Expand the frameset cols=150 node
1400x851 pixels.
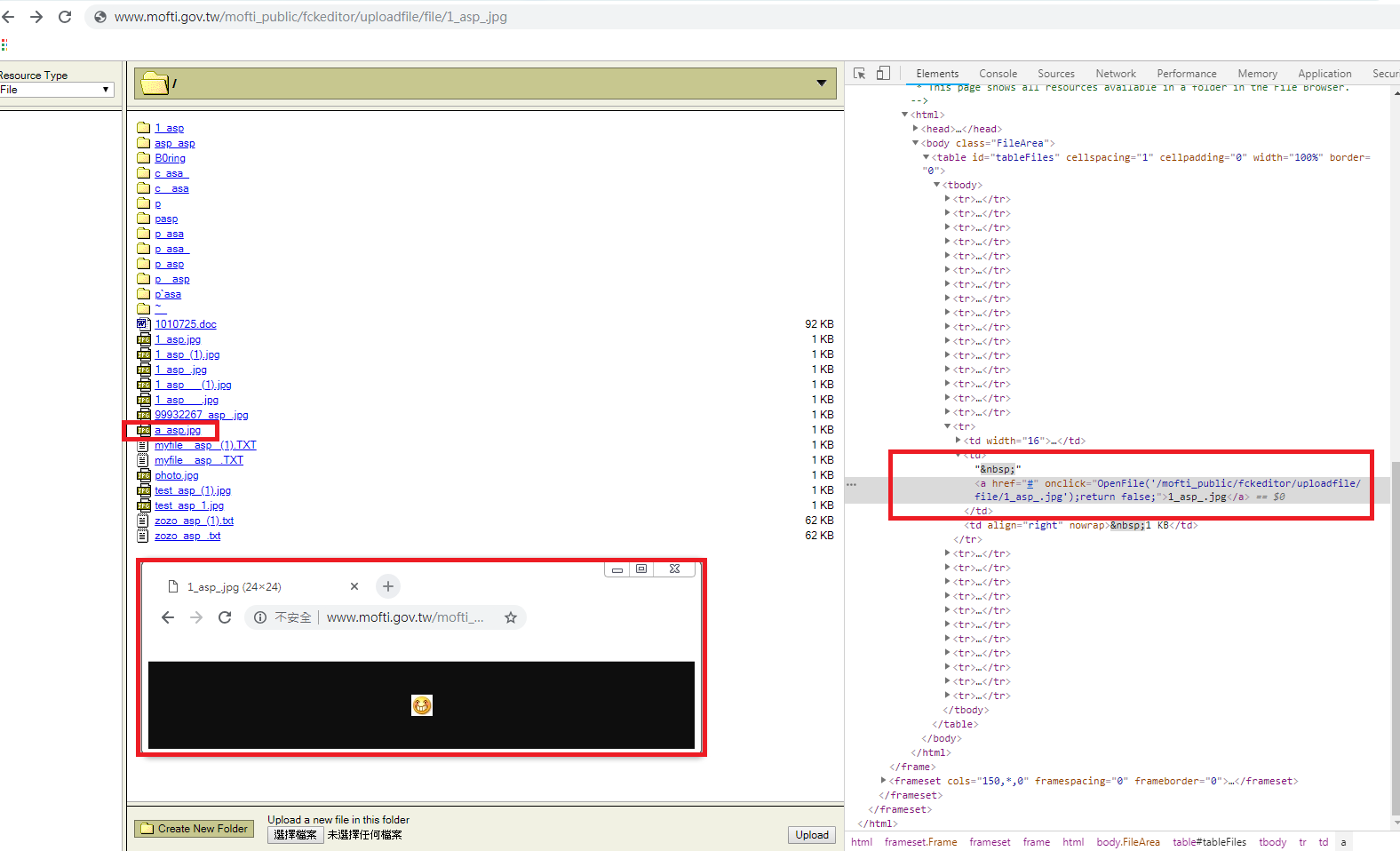[884, 781]
